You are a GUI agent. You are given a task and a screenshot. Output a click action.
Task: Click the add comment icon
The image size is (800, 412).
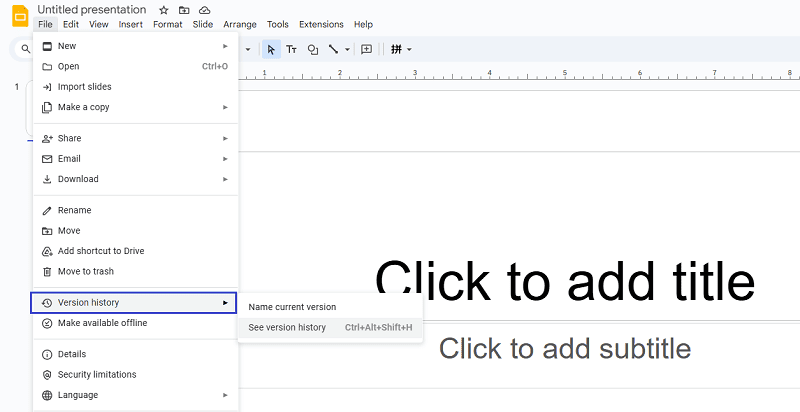pos(366,49)
